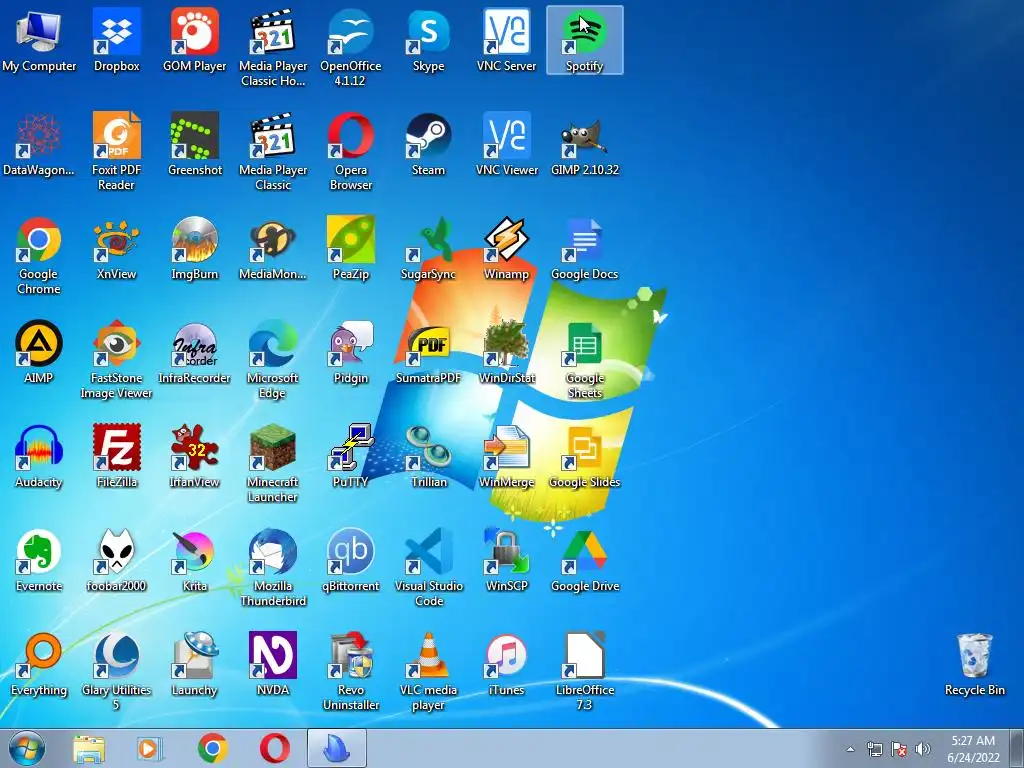The image size is (1024, 768).
Task: Click the ImgBurn desktop icon
Action: pos(195,248)
